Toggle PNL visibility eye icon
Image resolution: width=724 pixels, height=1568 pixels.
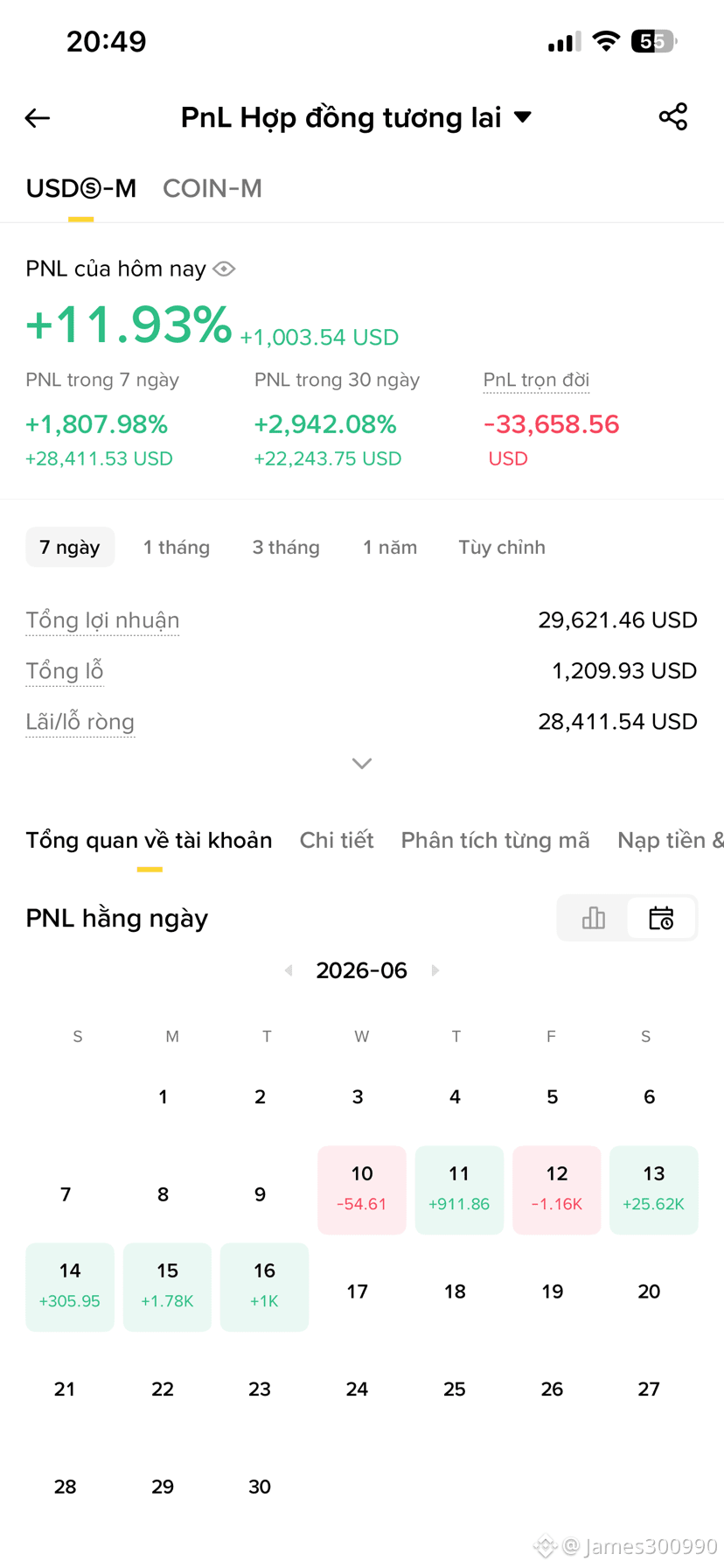[x=224, y=269]
